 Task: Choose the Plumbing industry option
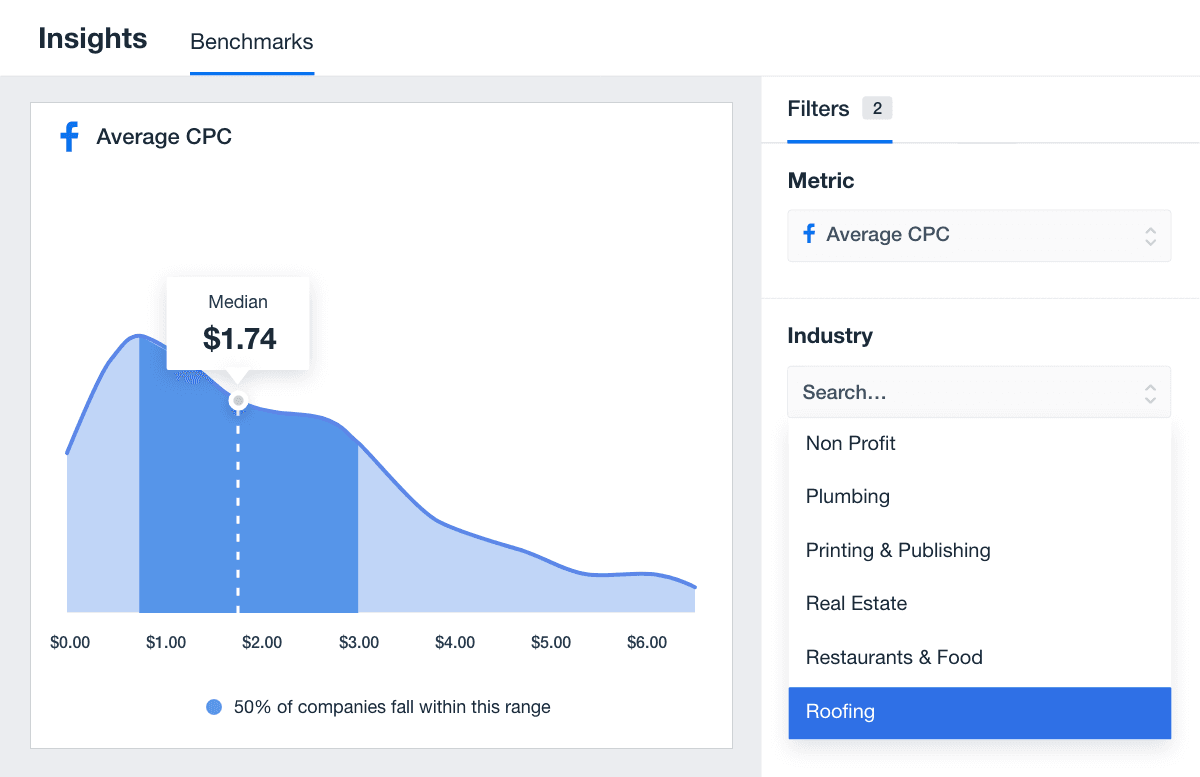[848, 497]
